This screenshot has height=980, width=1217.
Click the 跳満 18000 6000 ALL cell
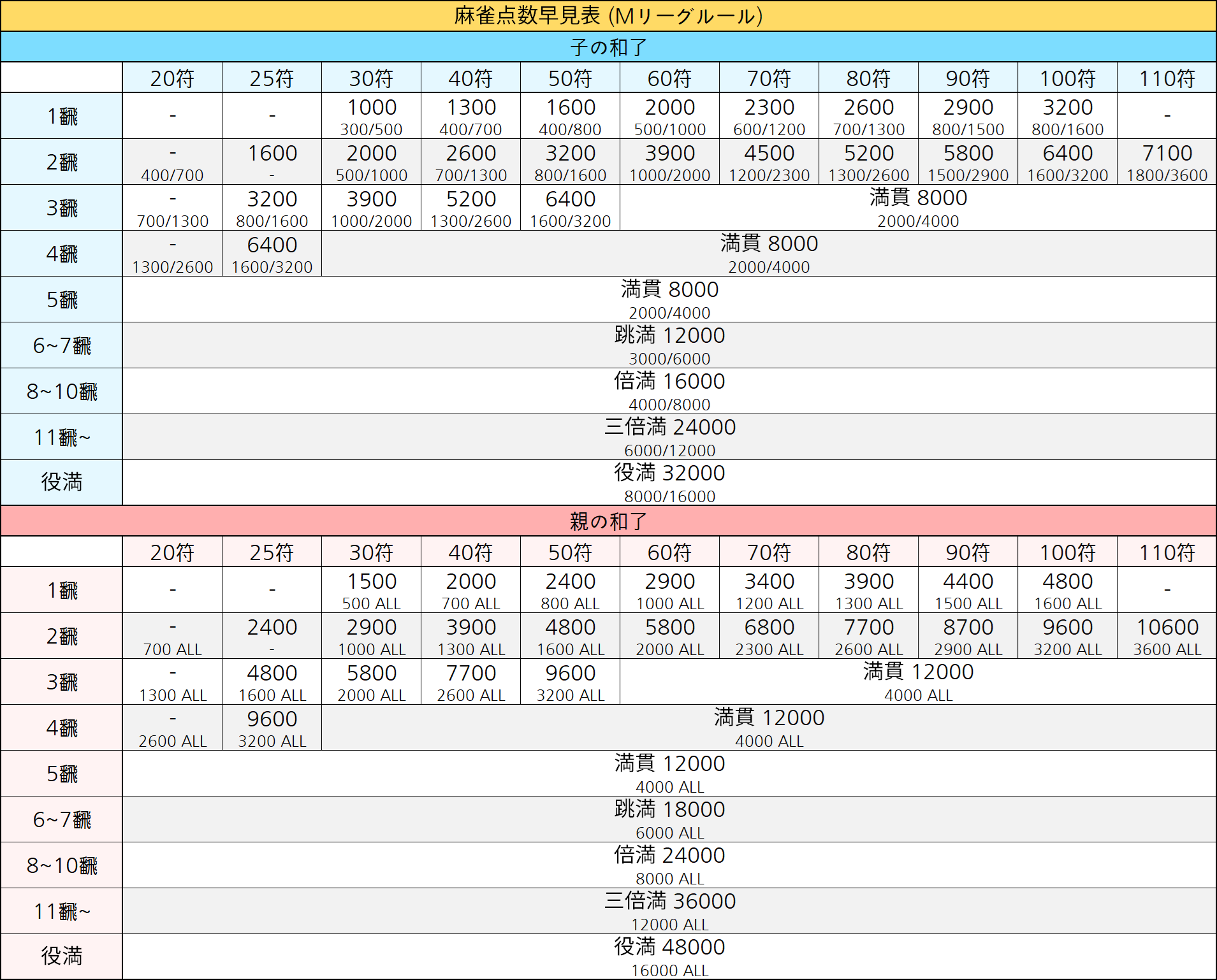(x=669, y=819)
